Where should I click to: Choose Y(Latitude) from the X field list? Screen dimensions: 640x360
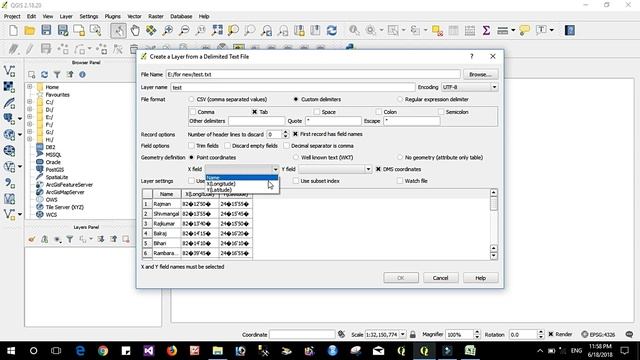click(x=242, y=190)
